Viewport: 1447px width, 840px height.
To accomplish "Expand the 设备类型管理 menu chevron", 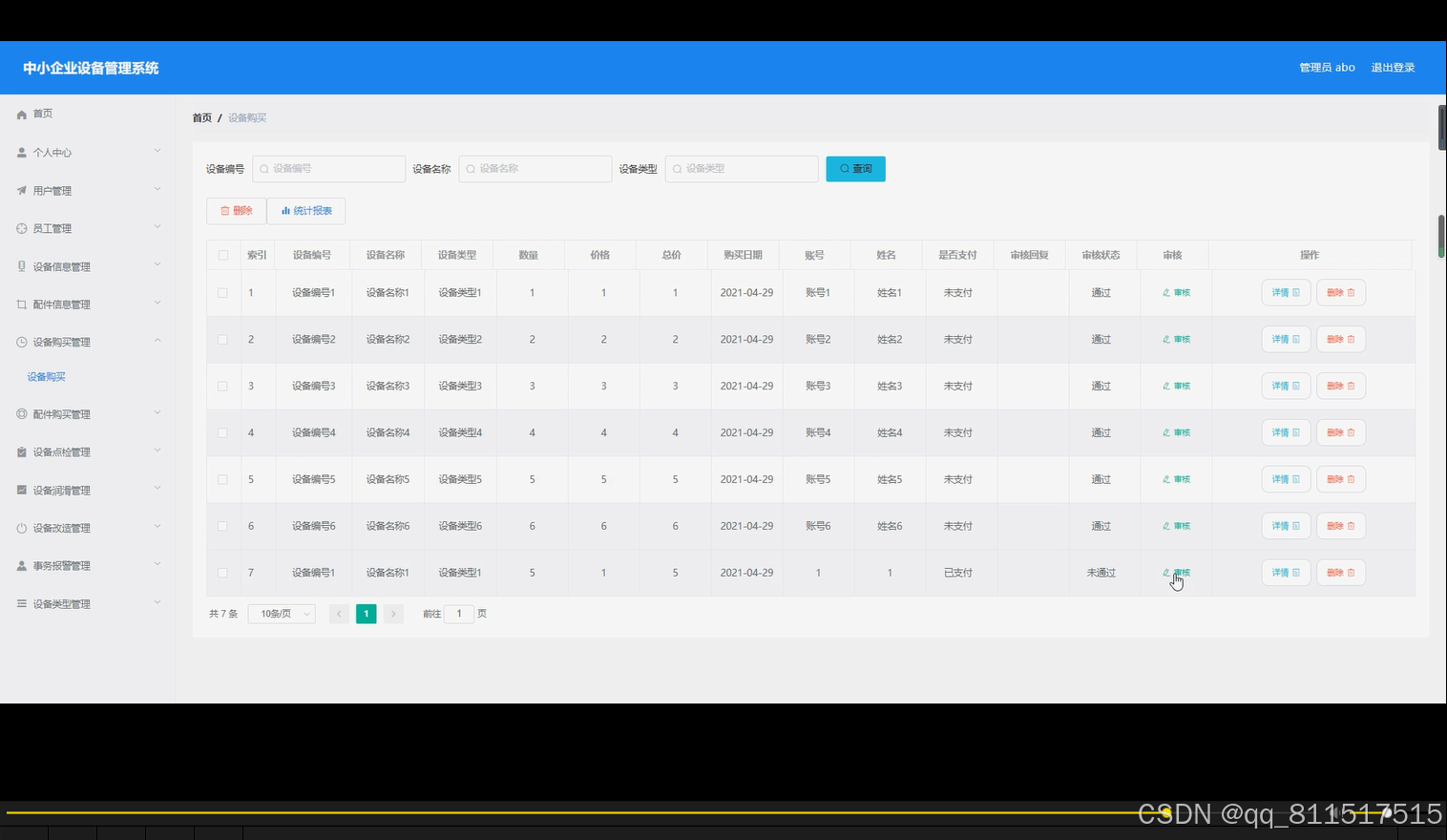I will pos(157,602).
